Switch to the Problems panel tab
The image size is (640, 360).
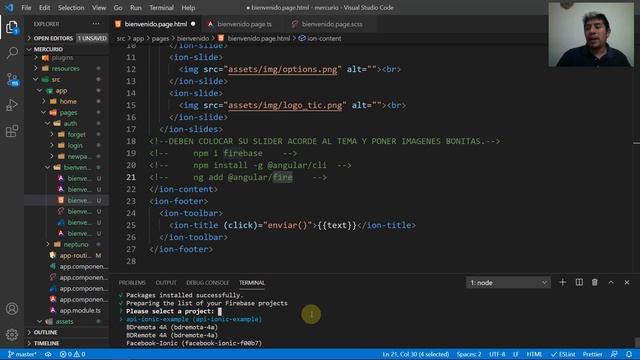coord(132,282)
